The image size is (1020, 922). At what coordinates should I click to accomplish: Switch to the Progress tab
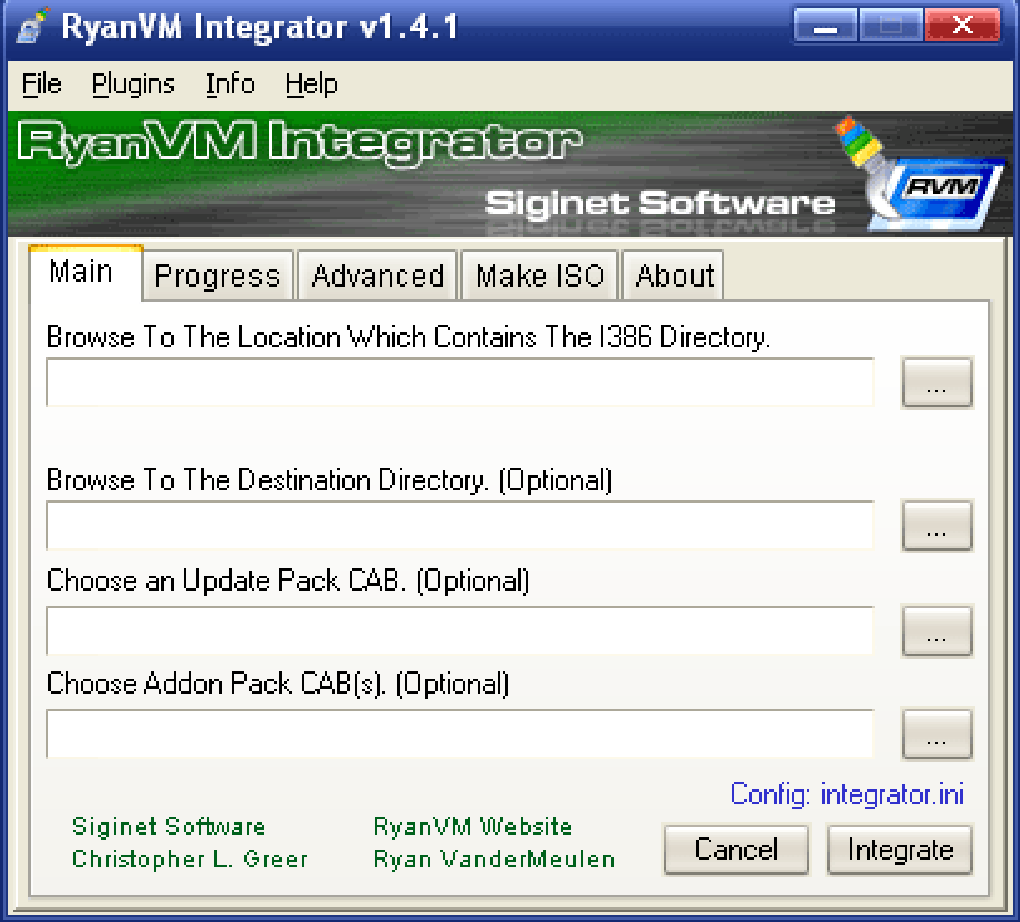(x=217, y=276)
